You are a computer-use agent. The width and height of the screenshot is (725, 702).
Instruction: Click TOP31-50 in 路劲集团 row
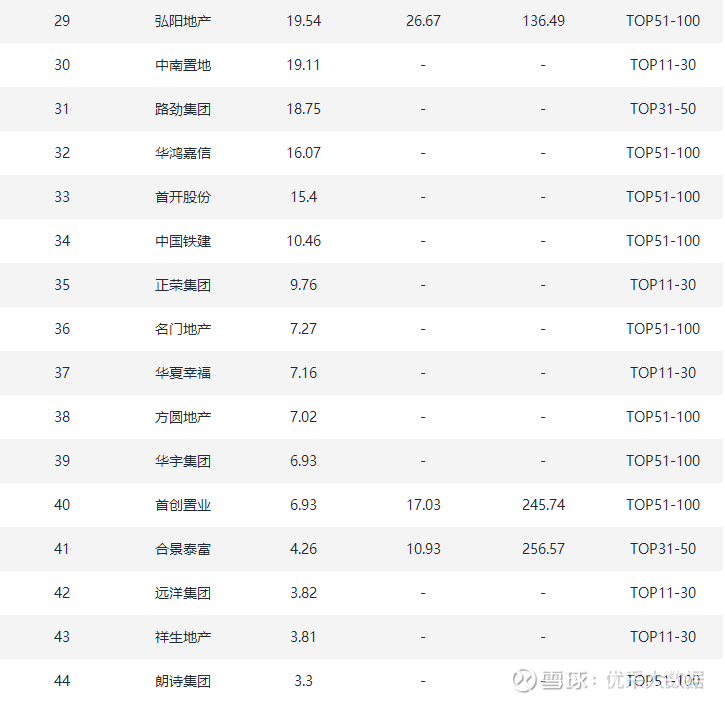point(663,109)
